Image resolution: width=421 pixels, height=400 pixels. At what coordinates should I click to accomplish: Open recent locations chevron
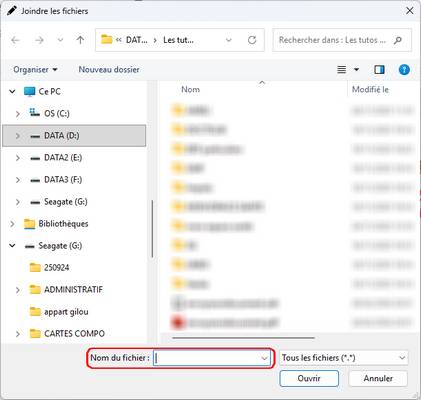(60, 40)
